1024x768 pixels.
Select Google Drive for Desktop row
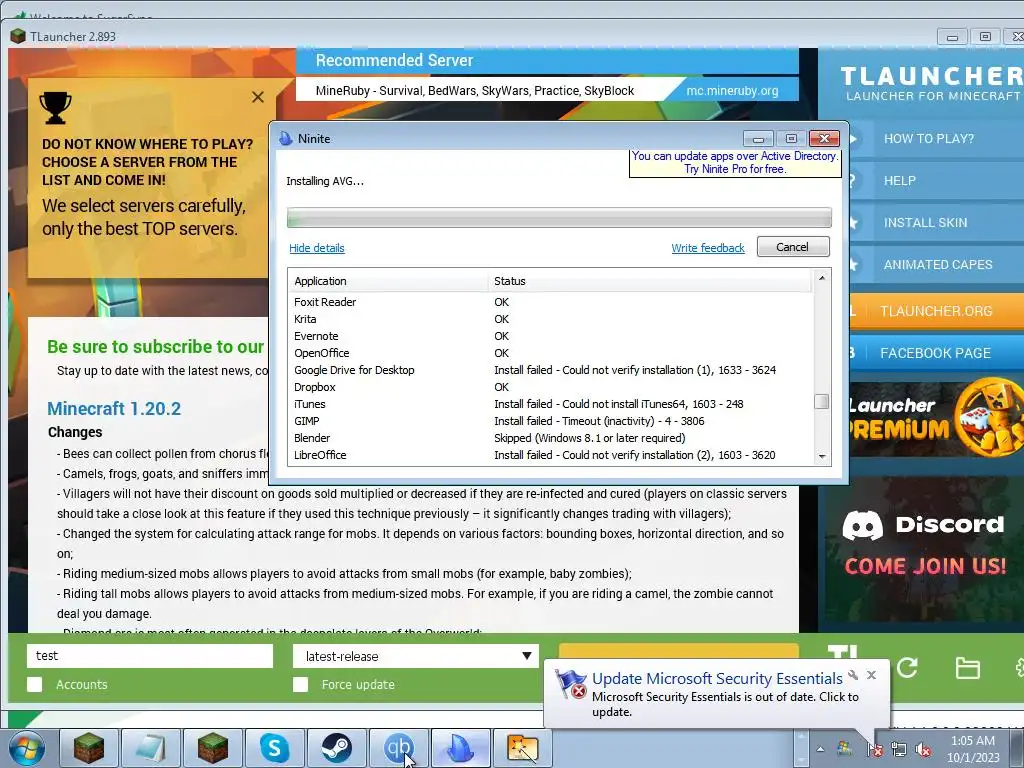(550, 370)
